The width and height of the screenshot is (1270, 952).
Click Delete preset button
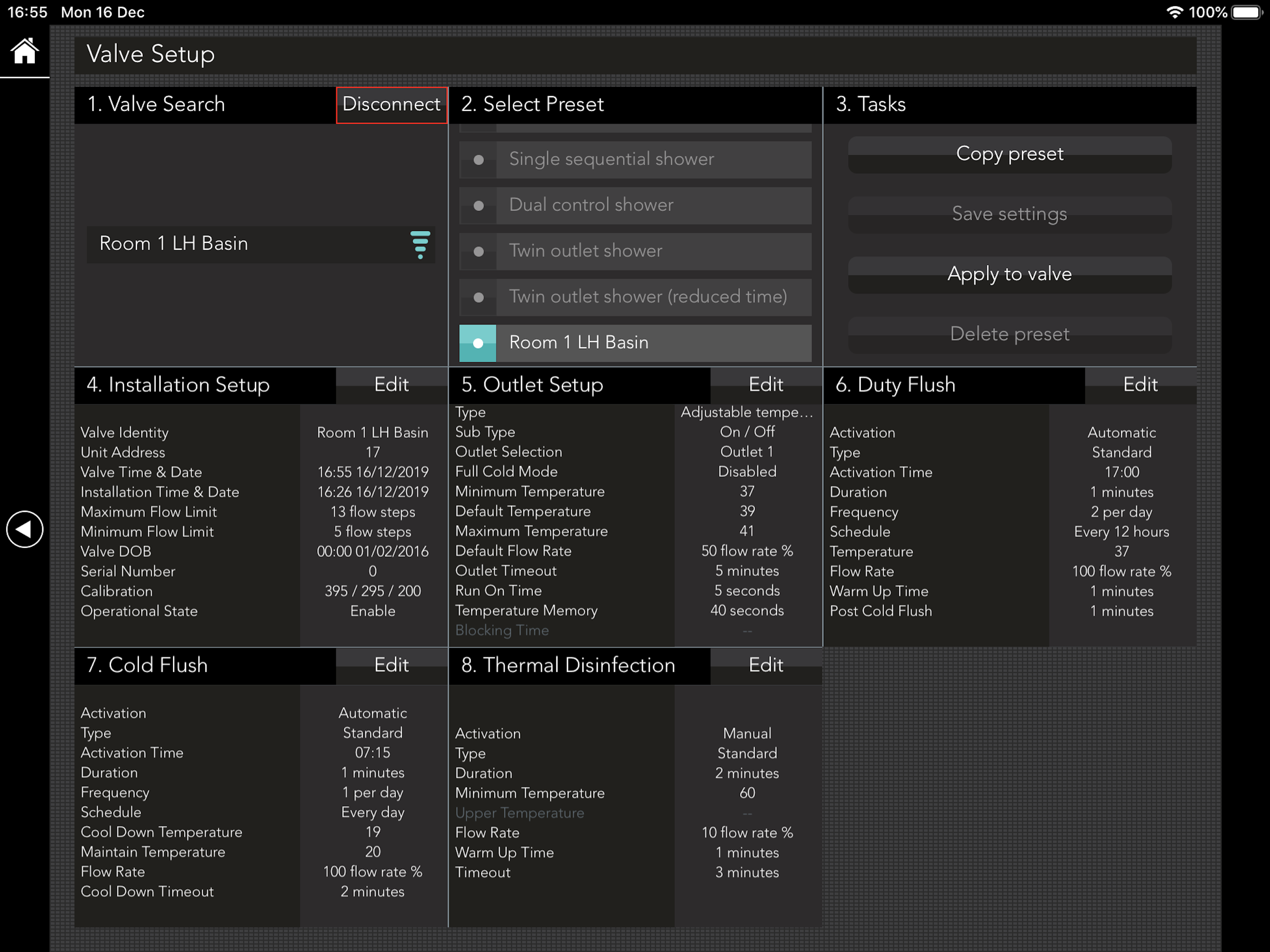pyautogui.click(x=1009, y=334)
